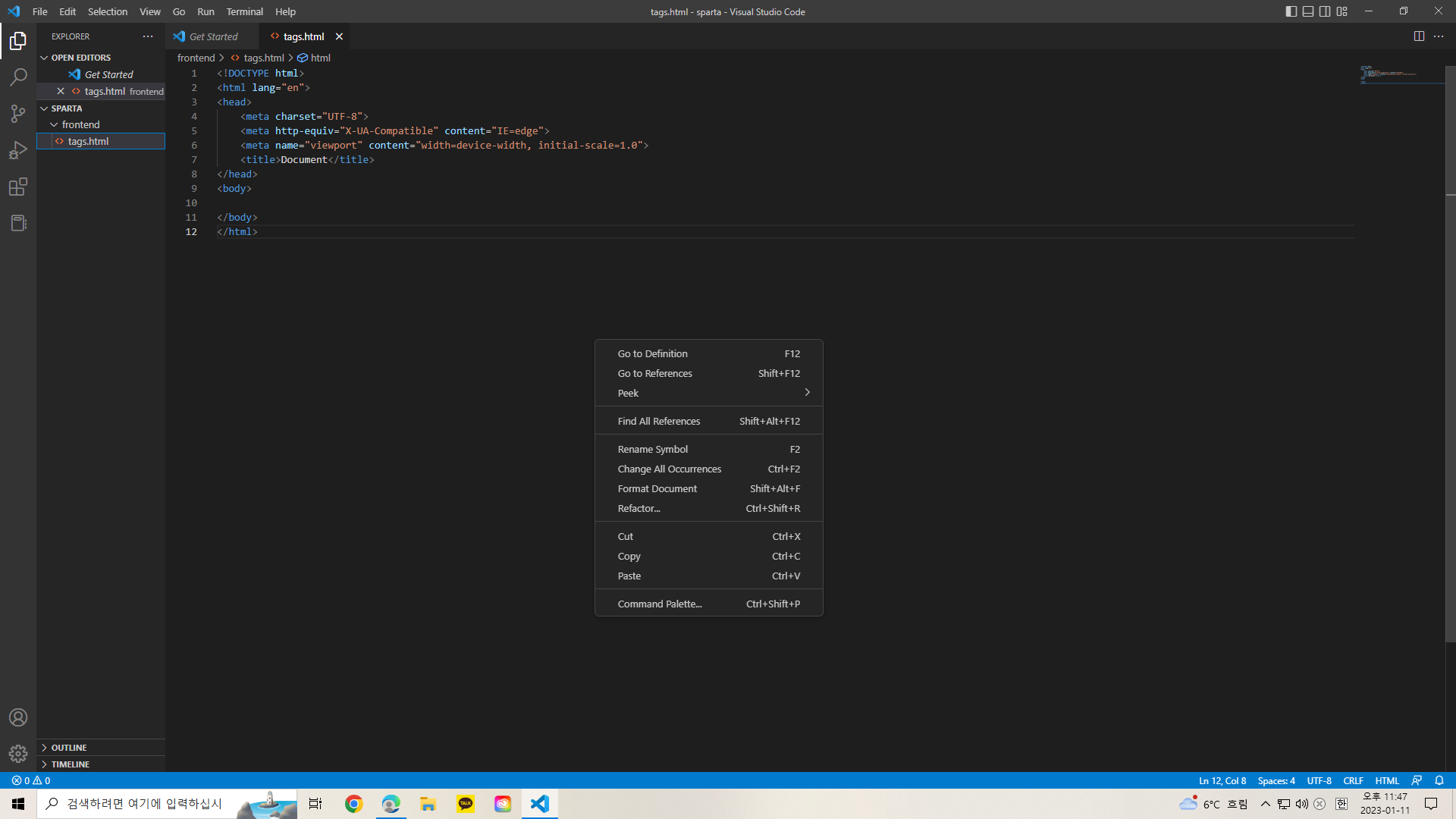Image resolution: width=1456 pixels, height=819 pixels.
Task: Open the File menu
Action: point(40,11)
